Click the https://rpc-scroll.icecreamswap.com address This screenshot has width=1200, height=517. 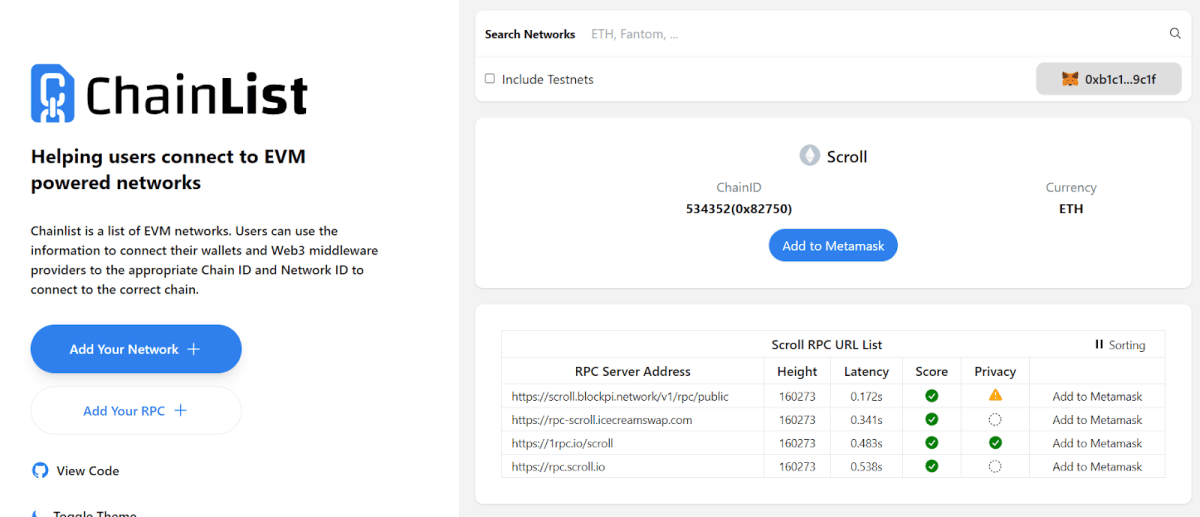click(602, 420)
